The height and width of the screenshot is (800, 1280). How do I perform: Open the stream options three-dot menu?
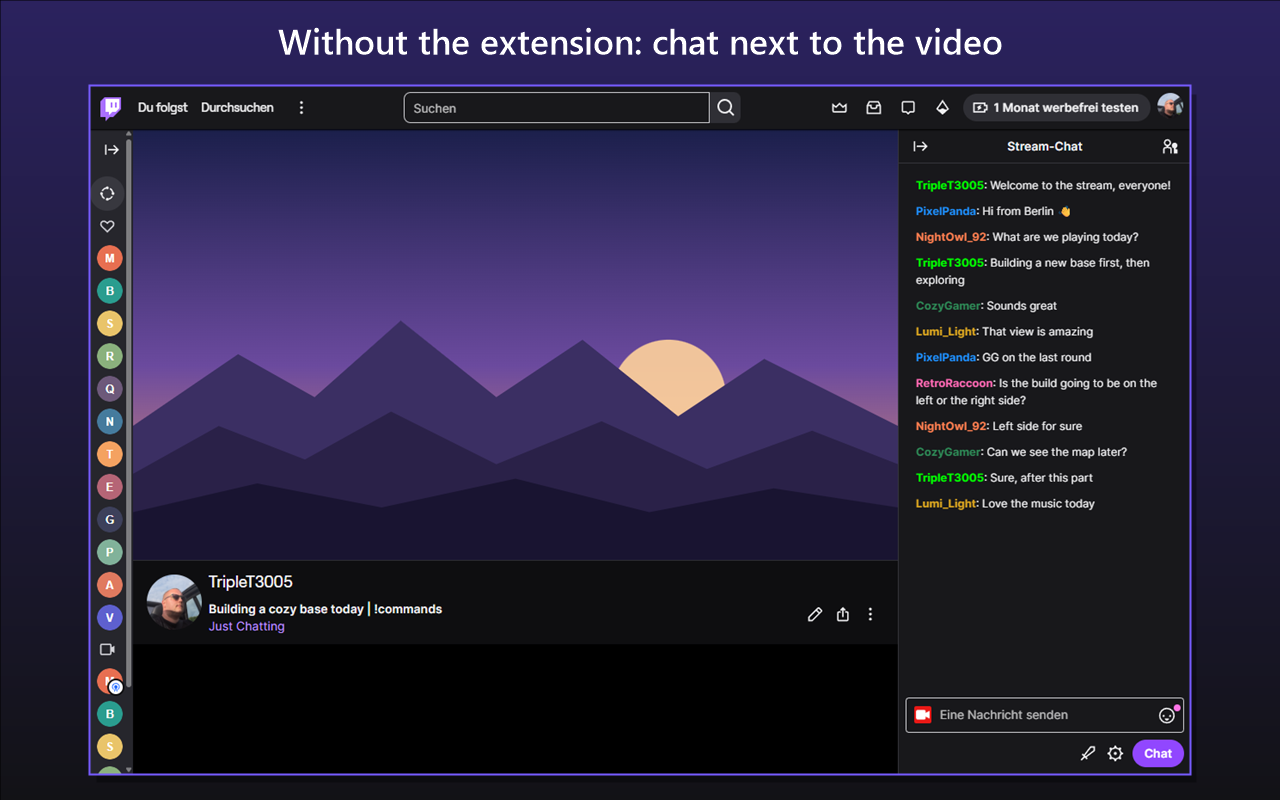click(x=871, y=614)
